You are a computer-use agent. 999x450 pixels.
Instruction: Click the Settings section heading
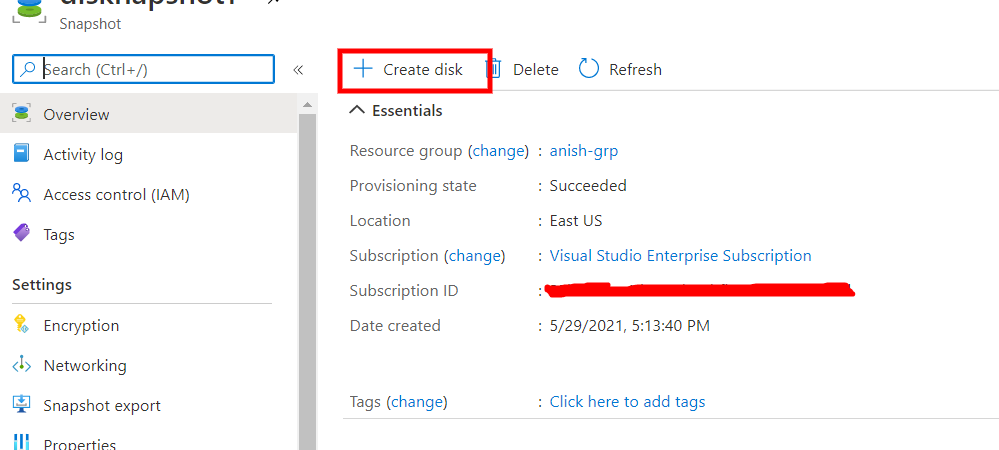tap(42, 284)
